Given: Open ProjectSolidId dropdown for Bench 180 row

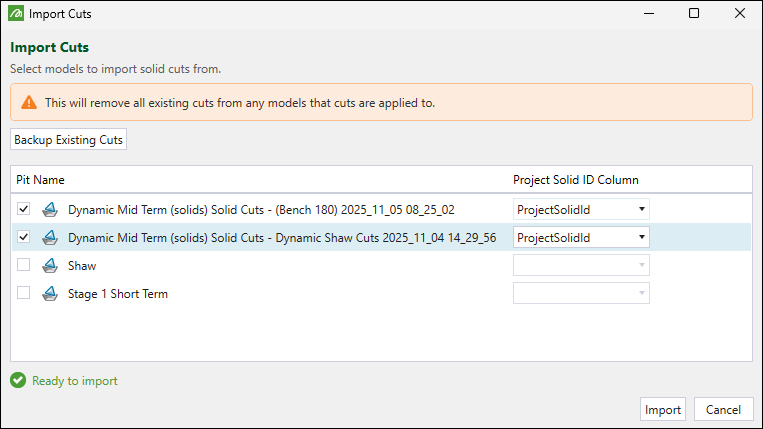Looking at the screenshot, I should [x=581, y=210].
